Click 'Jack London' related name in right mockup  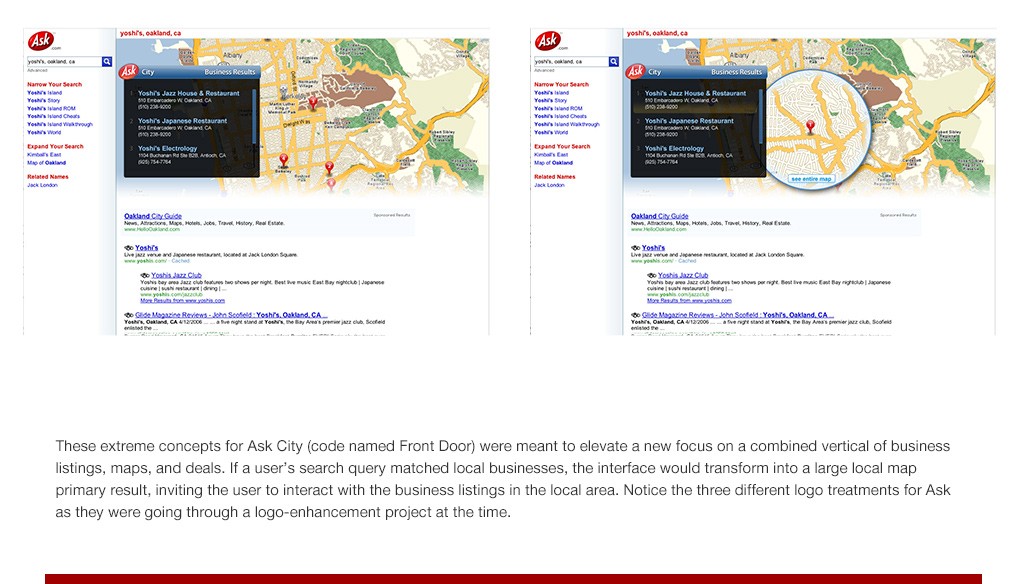(x=549, y=185)
